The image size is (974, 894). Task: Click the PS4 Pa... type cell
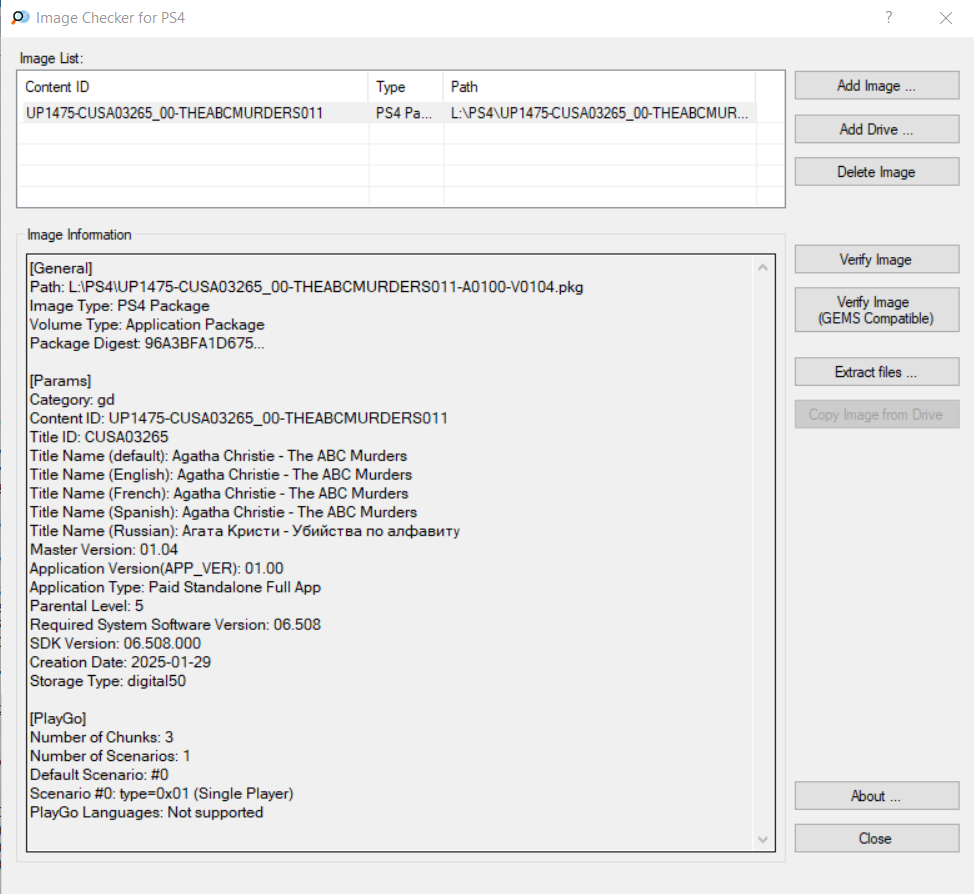click(x=404, y=113)
